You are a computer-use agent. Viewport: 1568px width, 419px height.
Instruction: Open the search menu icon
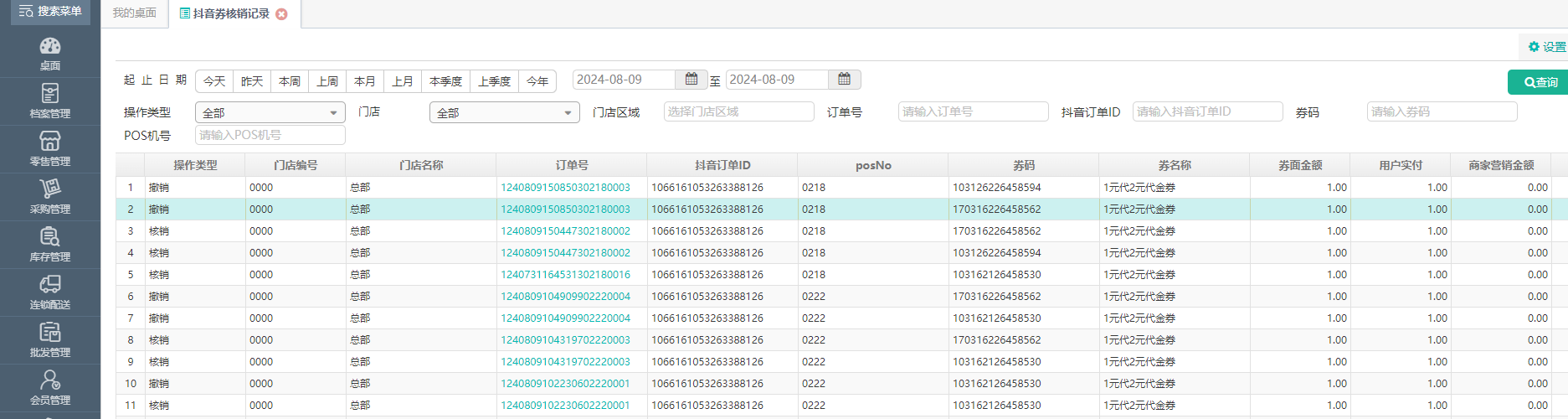pos(26,11)
